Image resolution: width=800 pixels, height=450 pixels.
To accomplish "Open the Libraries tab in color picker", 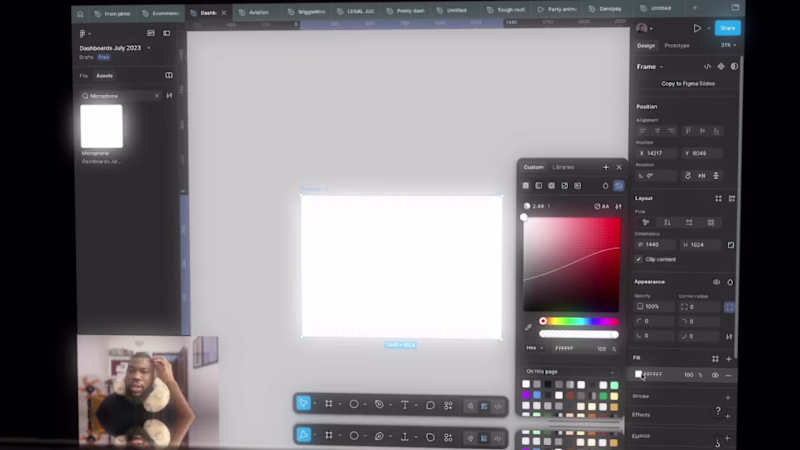I will coord(563,167).
